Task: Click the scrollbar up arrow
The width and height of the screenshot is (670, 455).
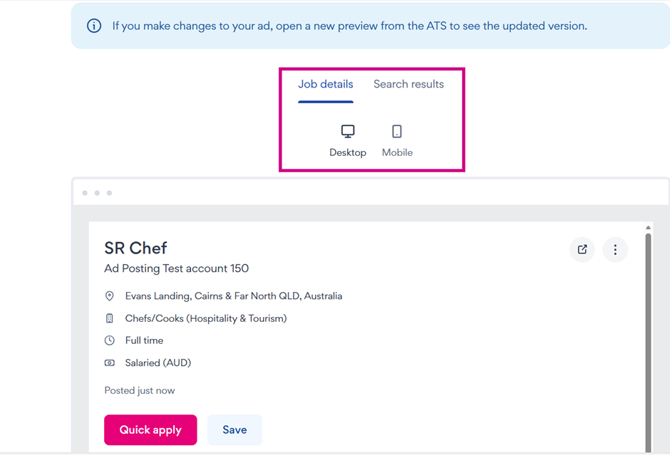Action: coord(648,228)
